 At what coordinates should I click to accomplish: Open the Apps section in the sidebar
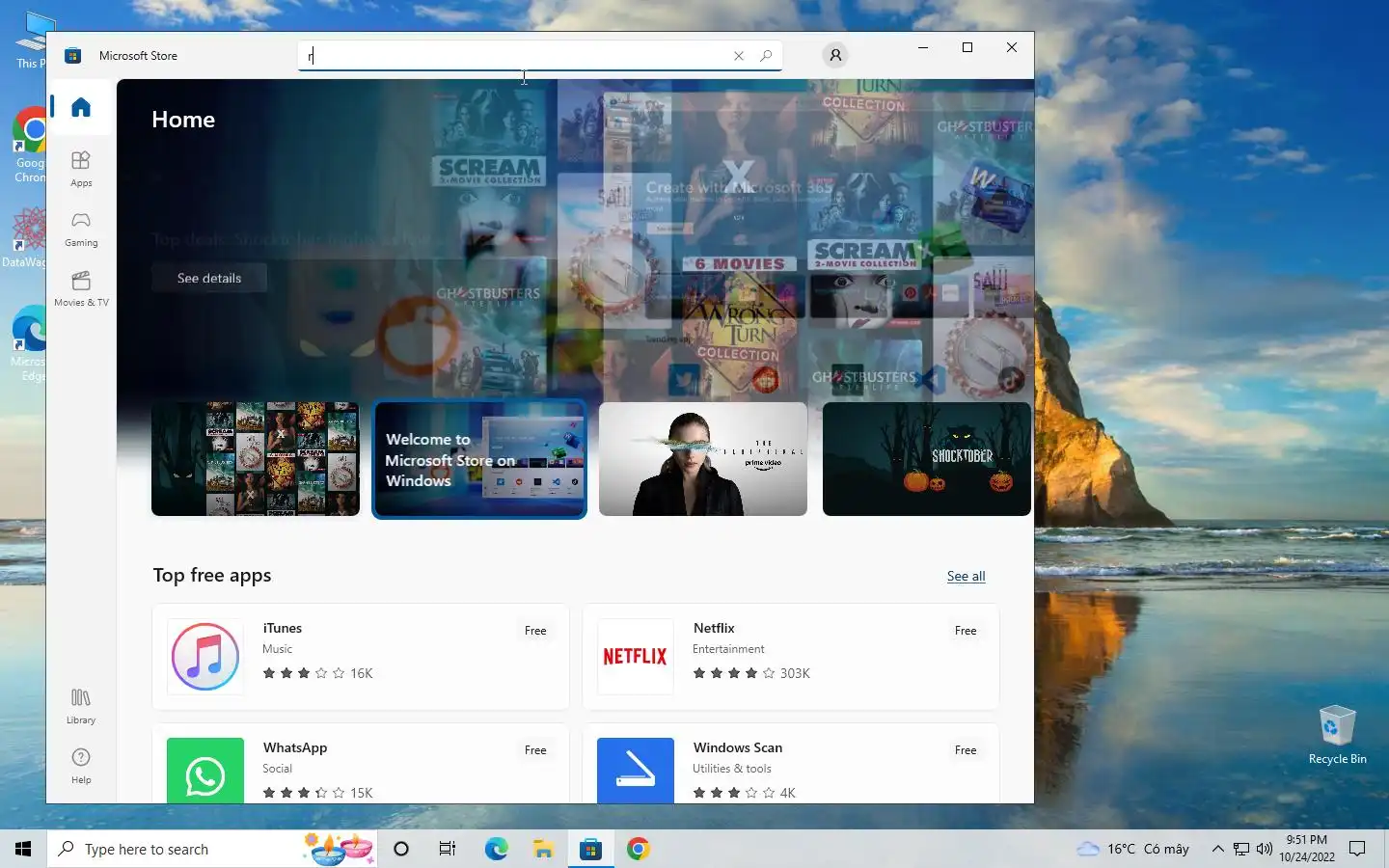81,169
